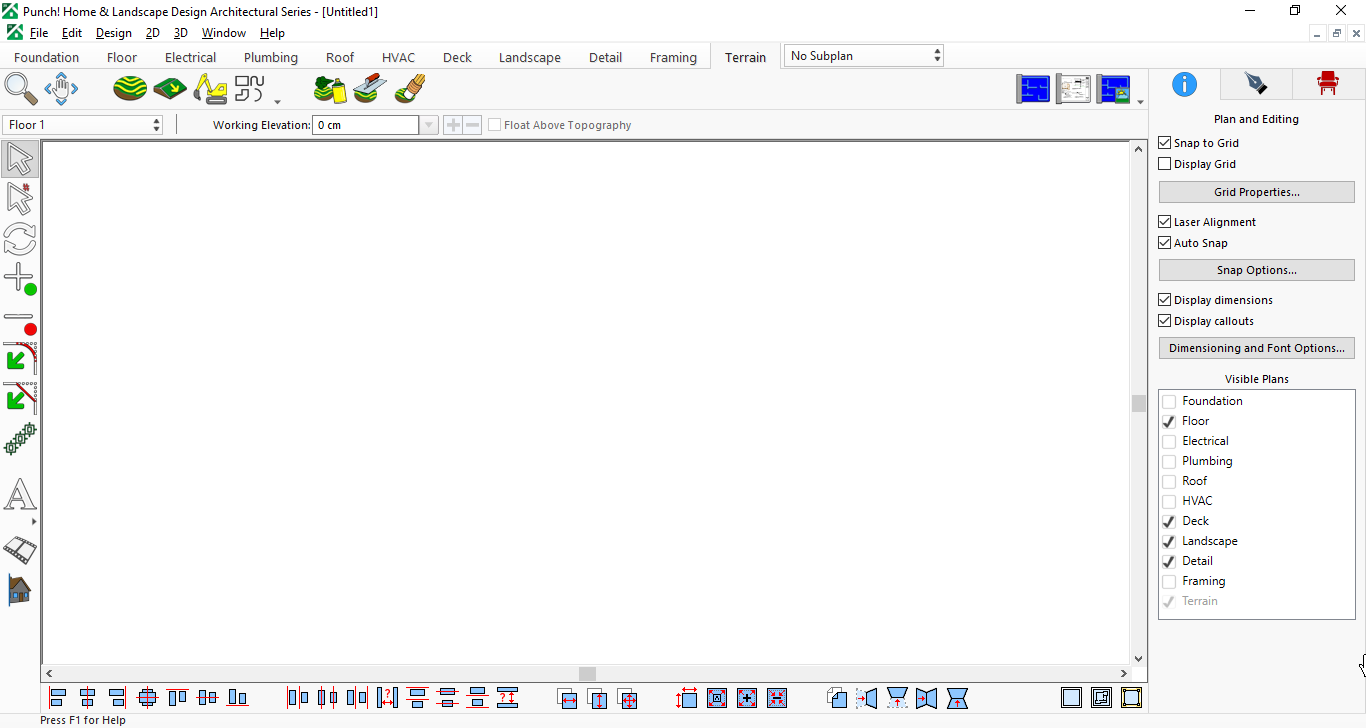This screenshot has height=728, width=1366.
Task: Click the trowel terrain tool icon
Action: coord(370,89)
